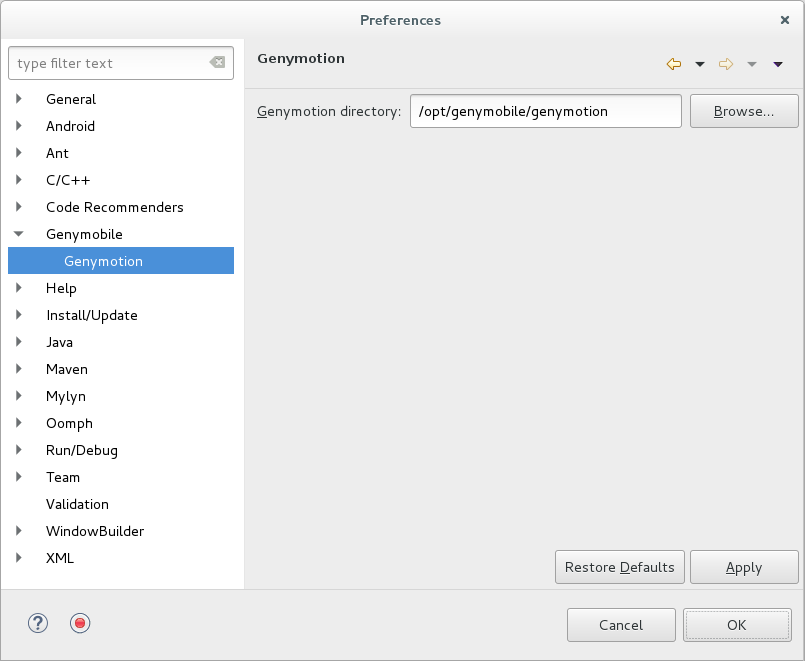Select the Genymobile category
805x661 pixels.
tap(84, 235)
